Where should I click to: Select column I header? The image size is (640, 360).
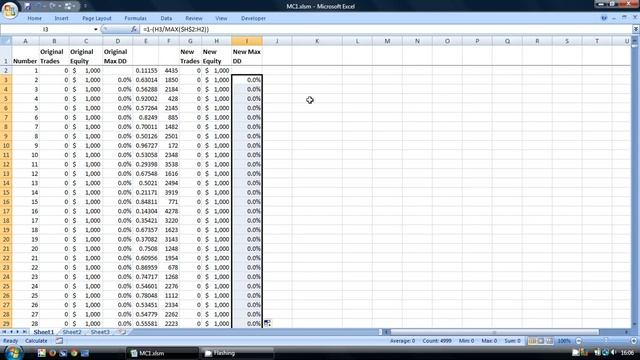pos(247,41)
